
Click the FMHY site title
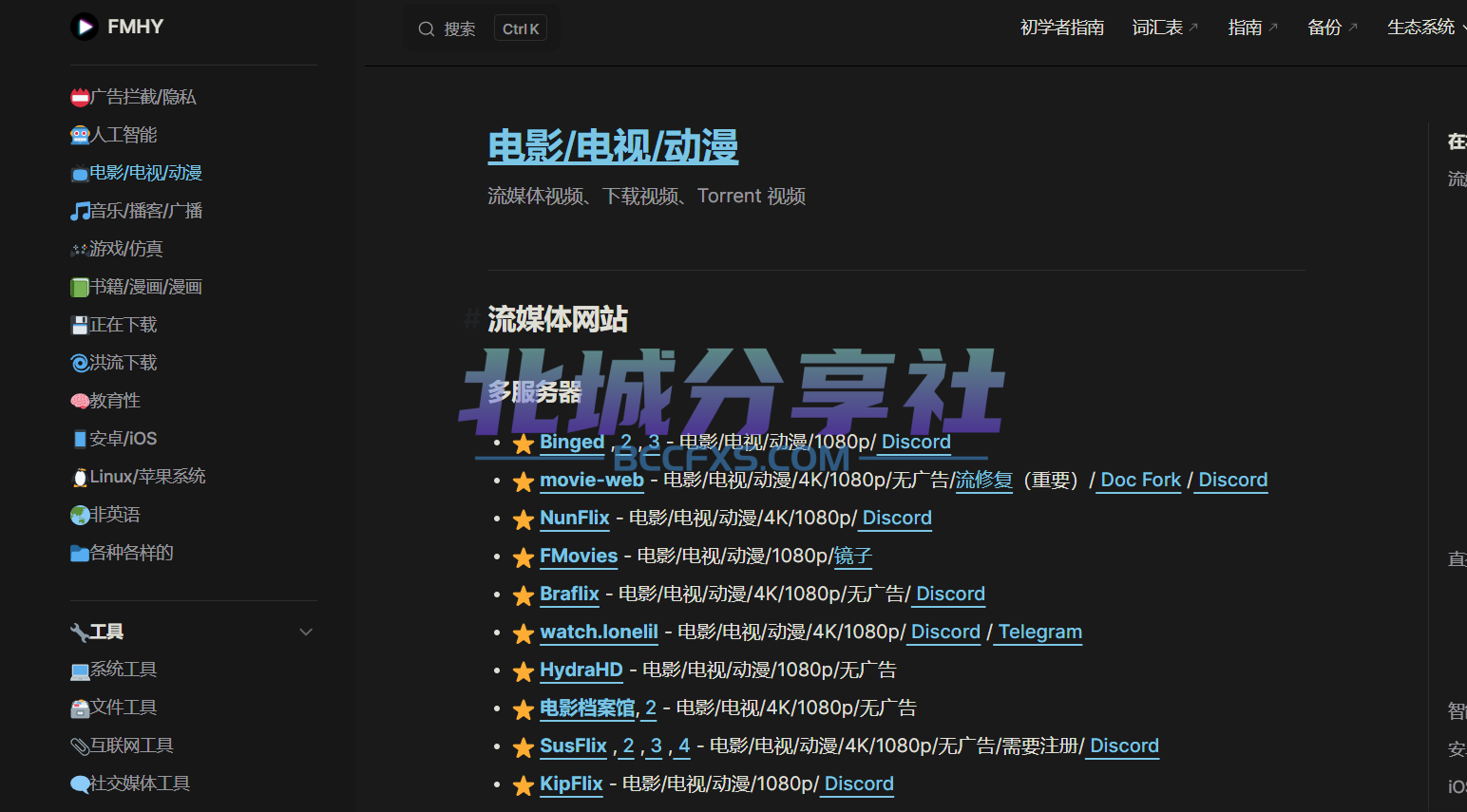tap(136, 27)
